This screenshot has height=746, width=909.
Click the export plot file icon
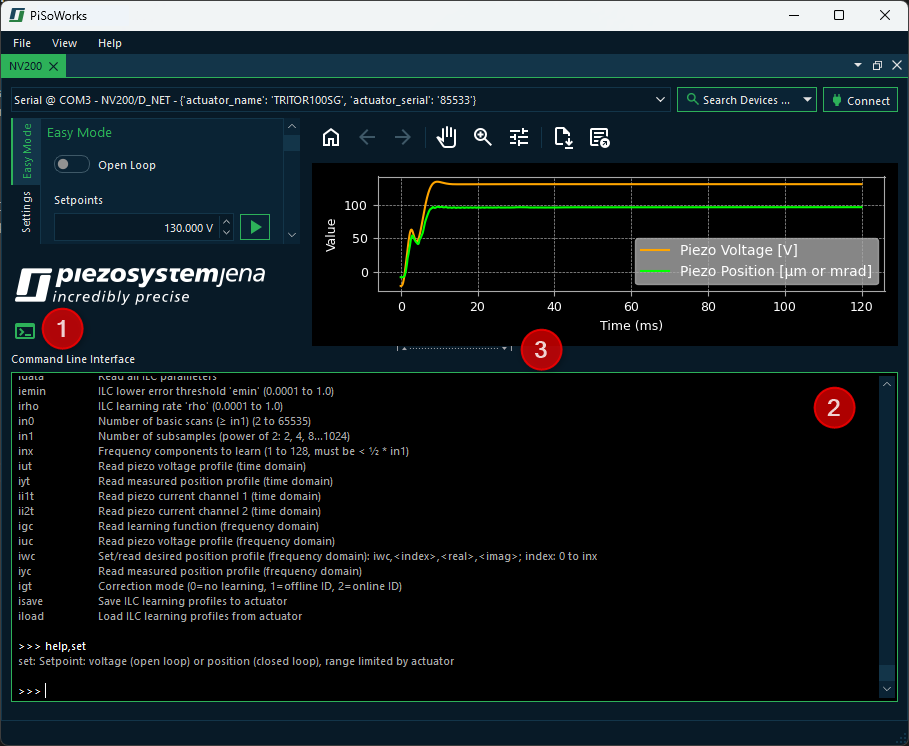563,138
